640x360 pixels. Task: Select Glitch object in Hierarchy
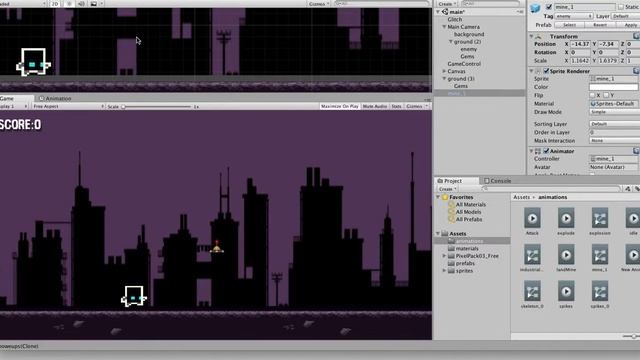(455, 19)
